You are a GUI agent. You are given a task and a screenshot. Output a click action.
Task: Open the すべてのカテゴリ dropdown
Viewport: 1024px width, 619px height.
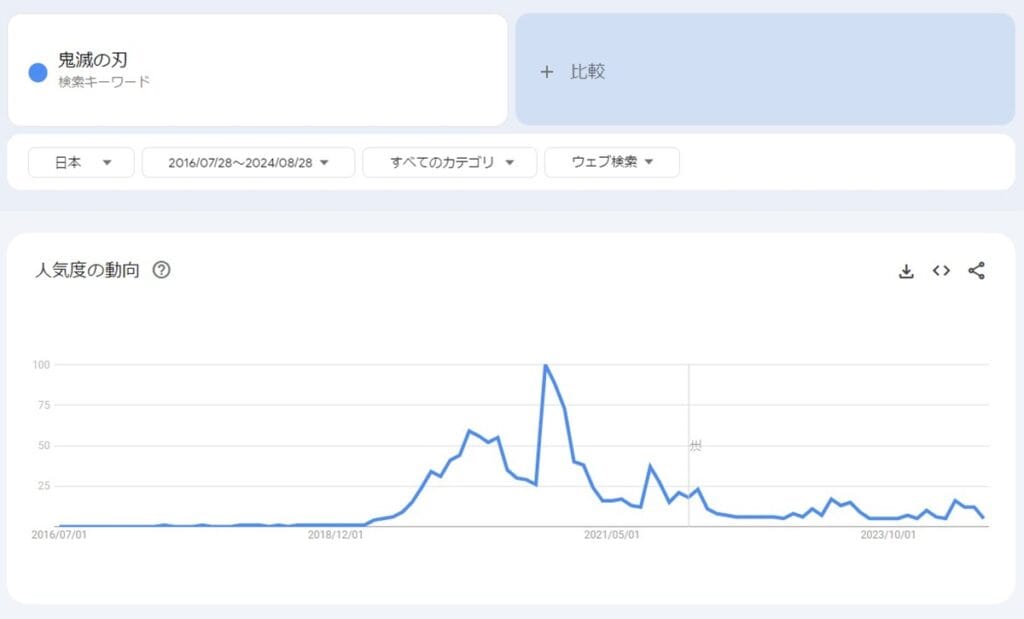tap(449, 162)
